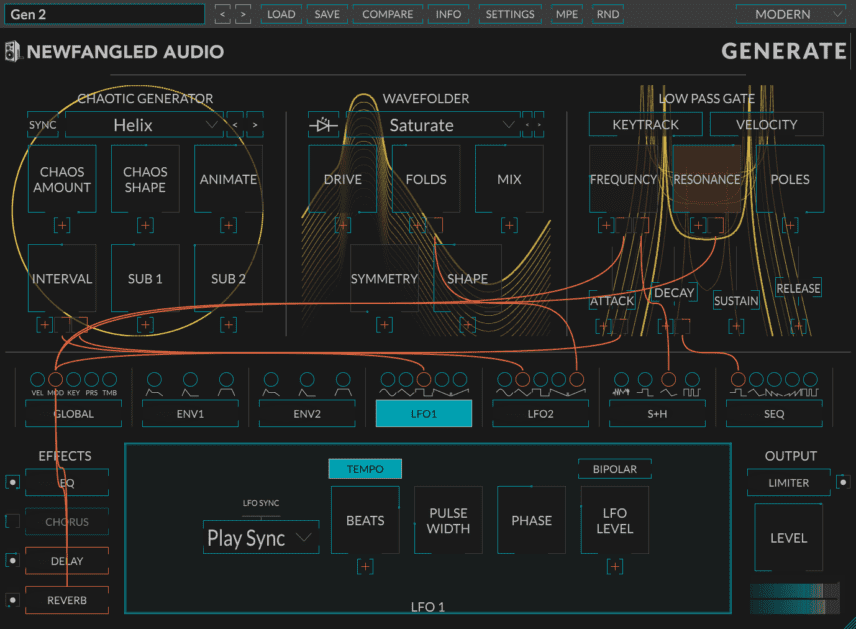Click the LFO1 sine wave output circle

[388, 379]
